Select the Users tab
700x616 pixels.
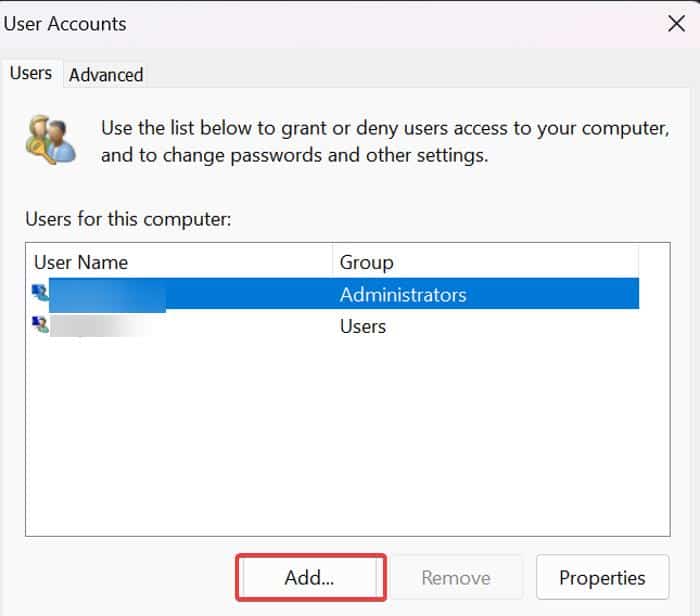(x=31, y=73)
